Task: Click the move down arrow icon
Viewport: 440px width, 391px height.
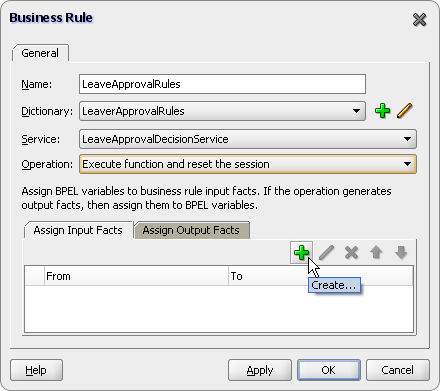Action: click(401, 253)
